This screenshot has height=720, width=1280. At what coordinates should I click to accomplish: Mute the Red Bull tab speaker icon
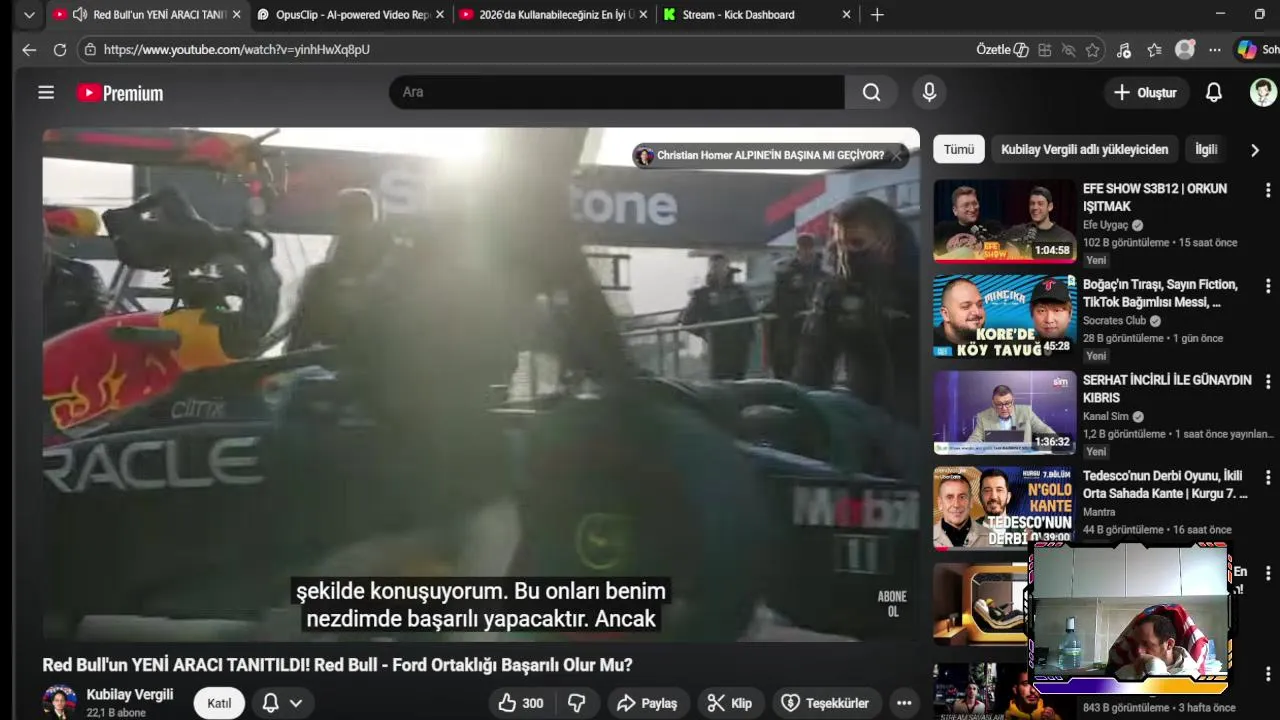(79, 15)
